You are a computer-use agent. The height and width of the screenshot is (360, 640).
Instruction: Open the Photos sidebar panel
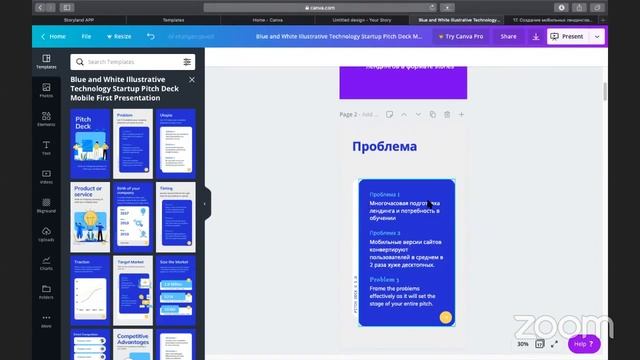[x=46, y=90]
